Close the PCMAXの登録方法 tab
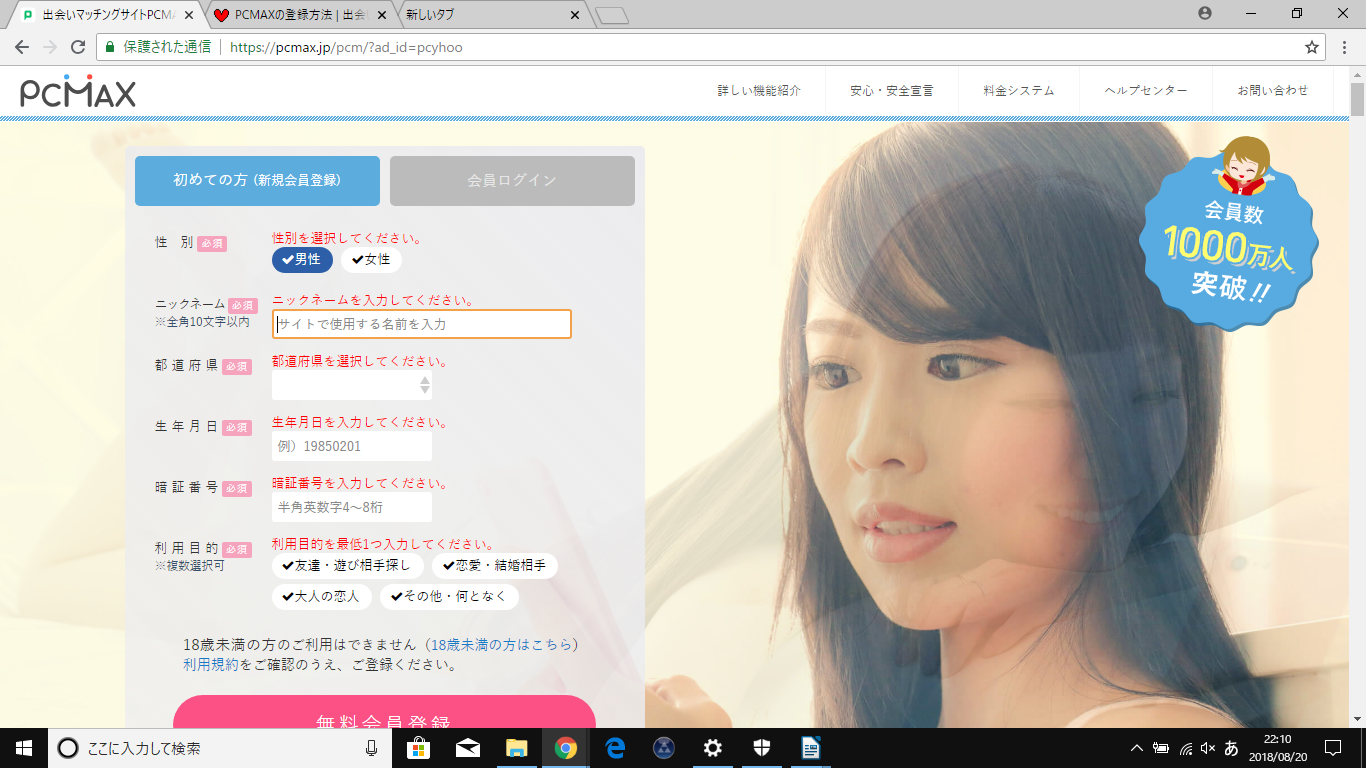The image size is (1366, 768). [x=381, y=15]
